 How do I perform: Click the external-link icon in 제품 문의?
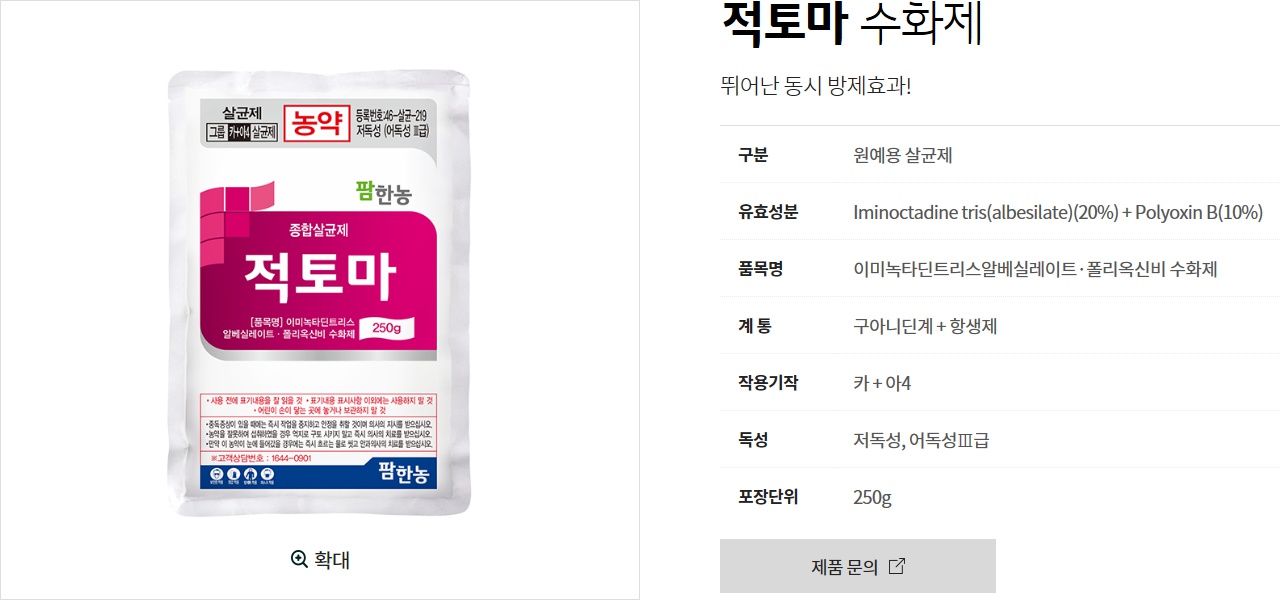[x=897, y=566]
